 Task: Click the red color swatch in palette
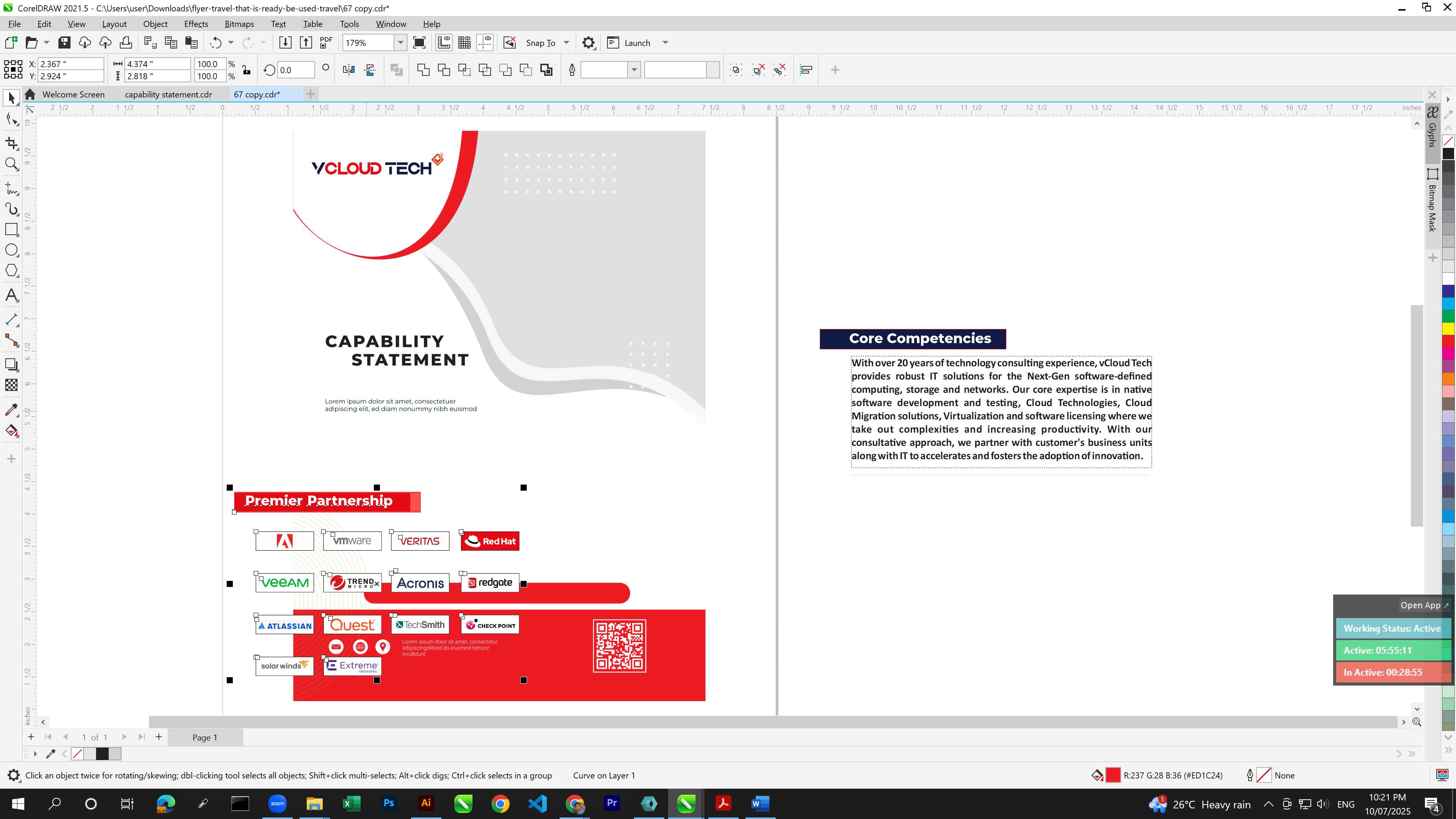[1448, 341]
